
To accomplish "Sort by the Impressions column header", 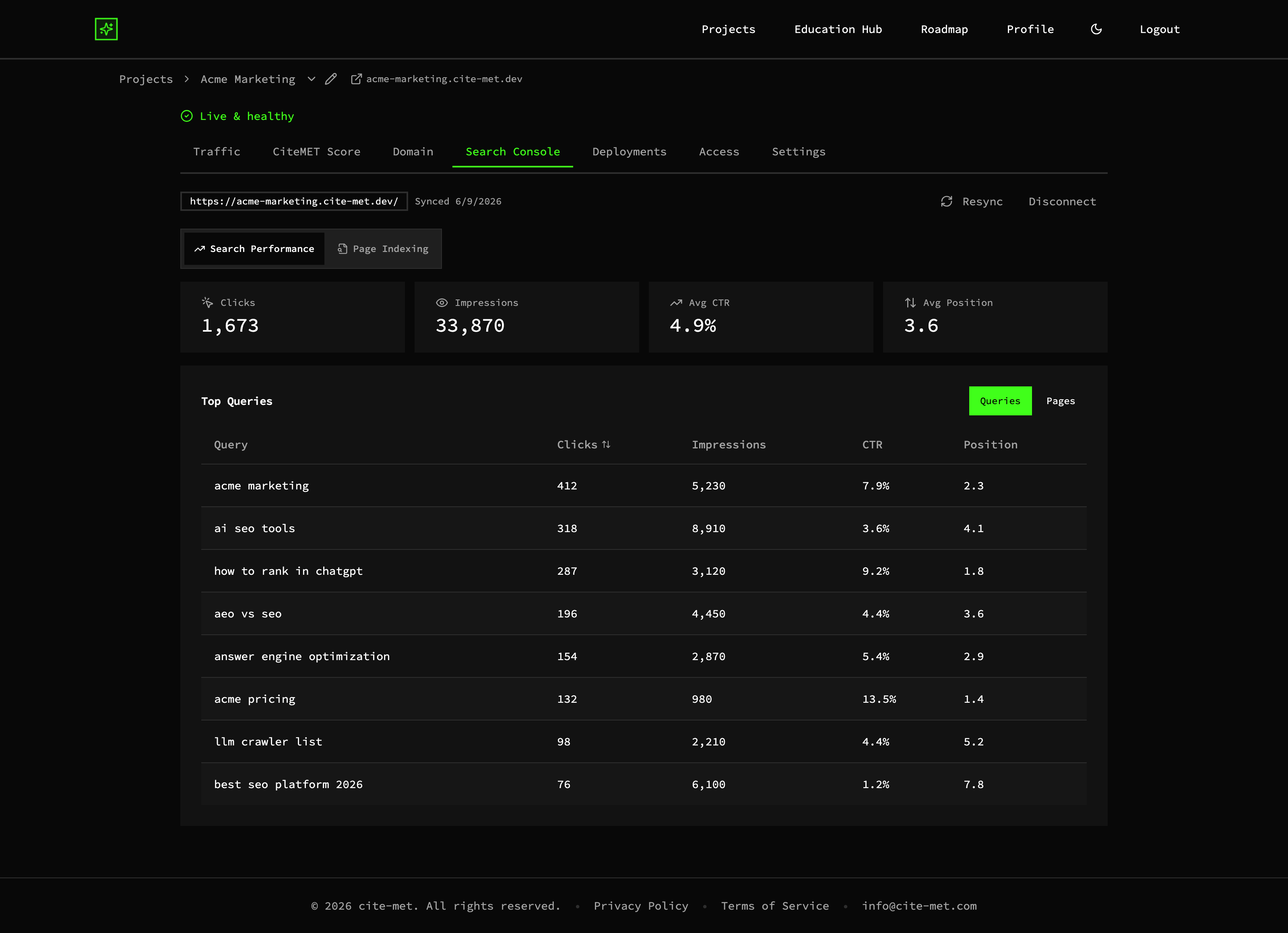I will (x=729, y=445).
